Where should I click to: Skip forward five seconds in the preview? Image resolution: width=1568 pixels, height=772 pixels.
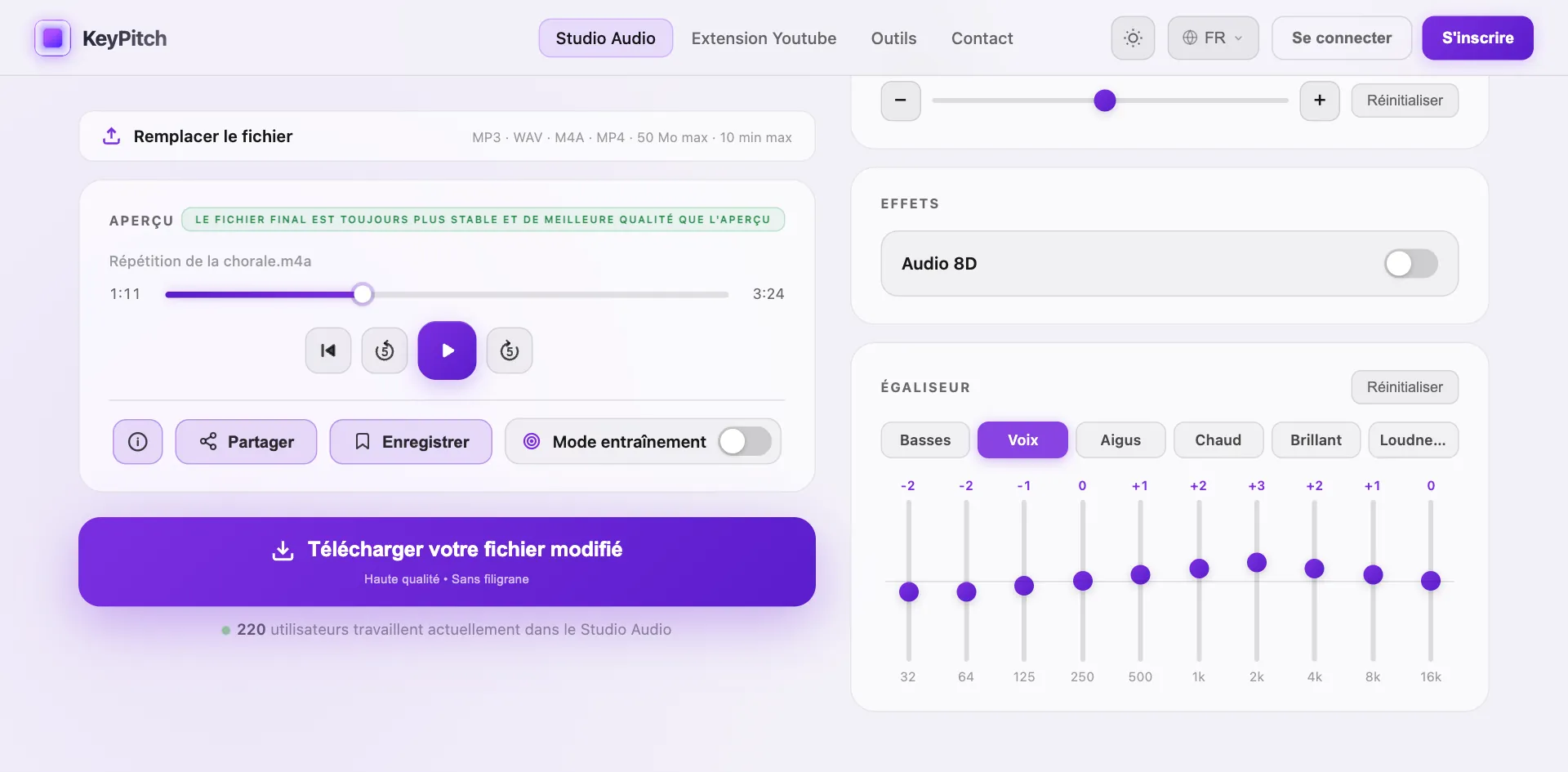pyautogui.click(x=510, y=350)
